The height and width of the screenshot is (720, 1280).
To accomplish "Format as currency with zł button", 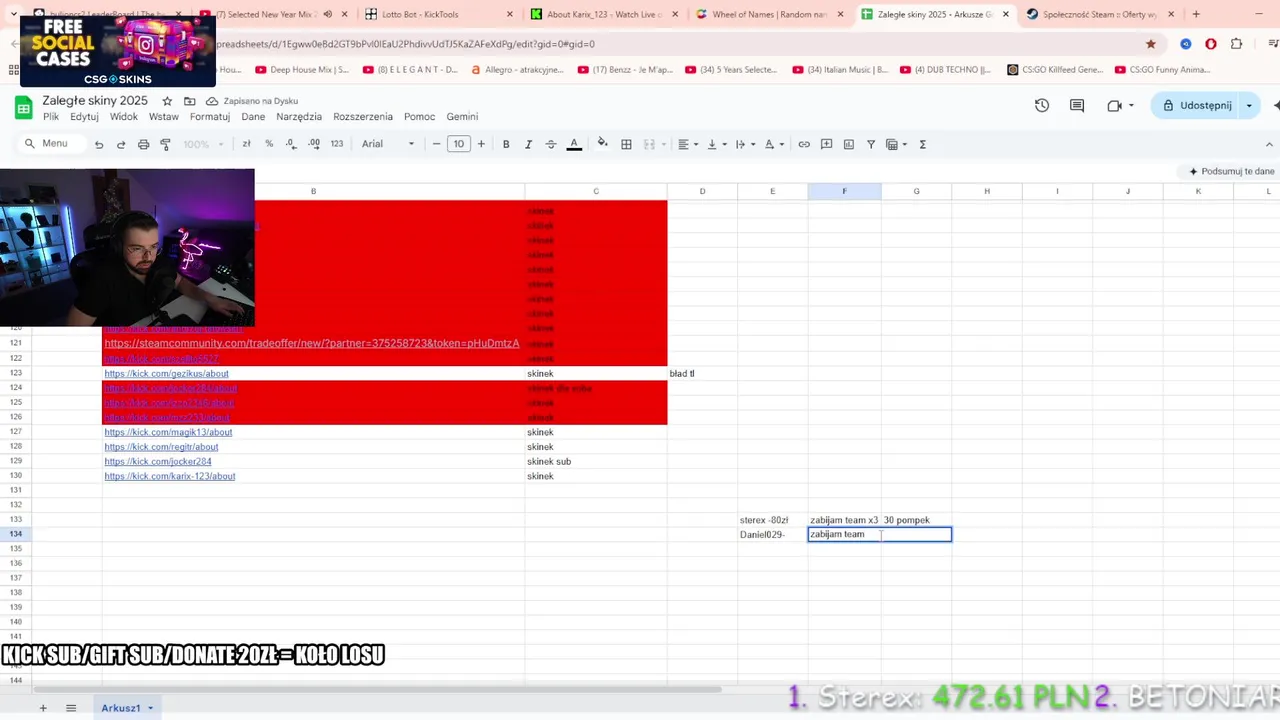I will coord(246,144).
